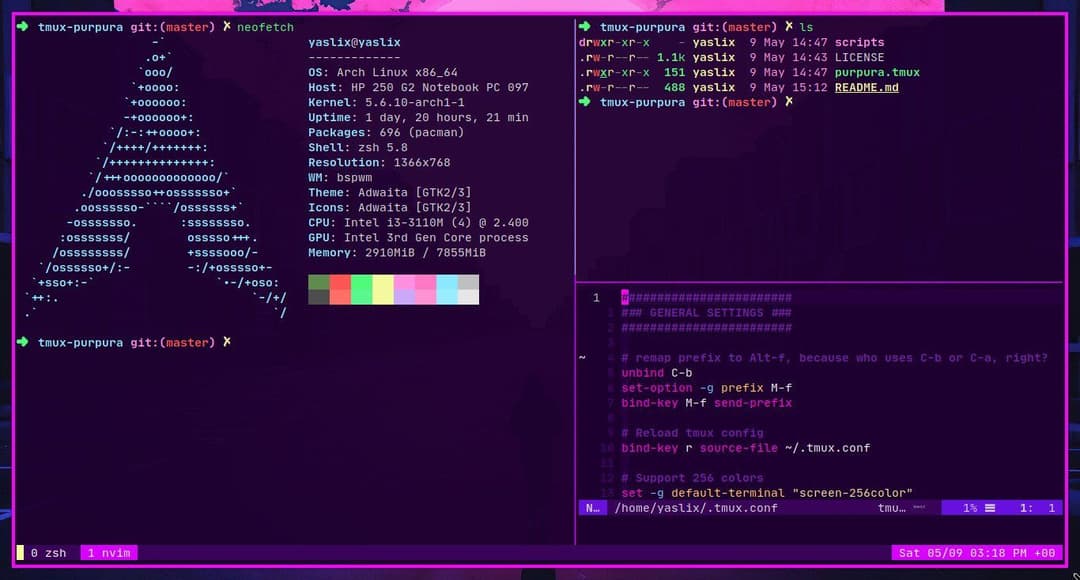Pick the red neofetch palette swatch
The height and width of the screenshot is (580, 1080).
click(340, 282)
